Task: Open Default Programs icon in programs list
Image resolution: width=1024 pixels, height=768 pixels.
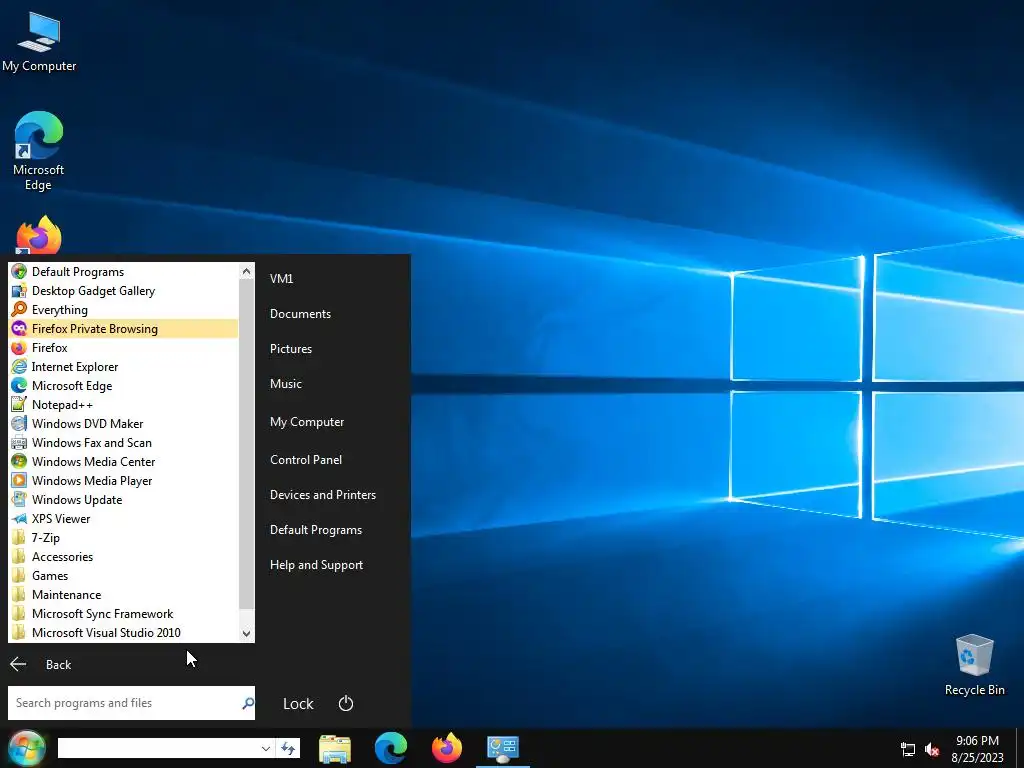Action: coord(19,272)
